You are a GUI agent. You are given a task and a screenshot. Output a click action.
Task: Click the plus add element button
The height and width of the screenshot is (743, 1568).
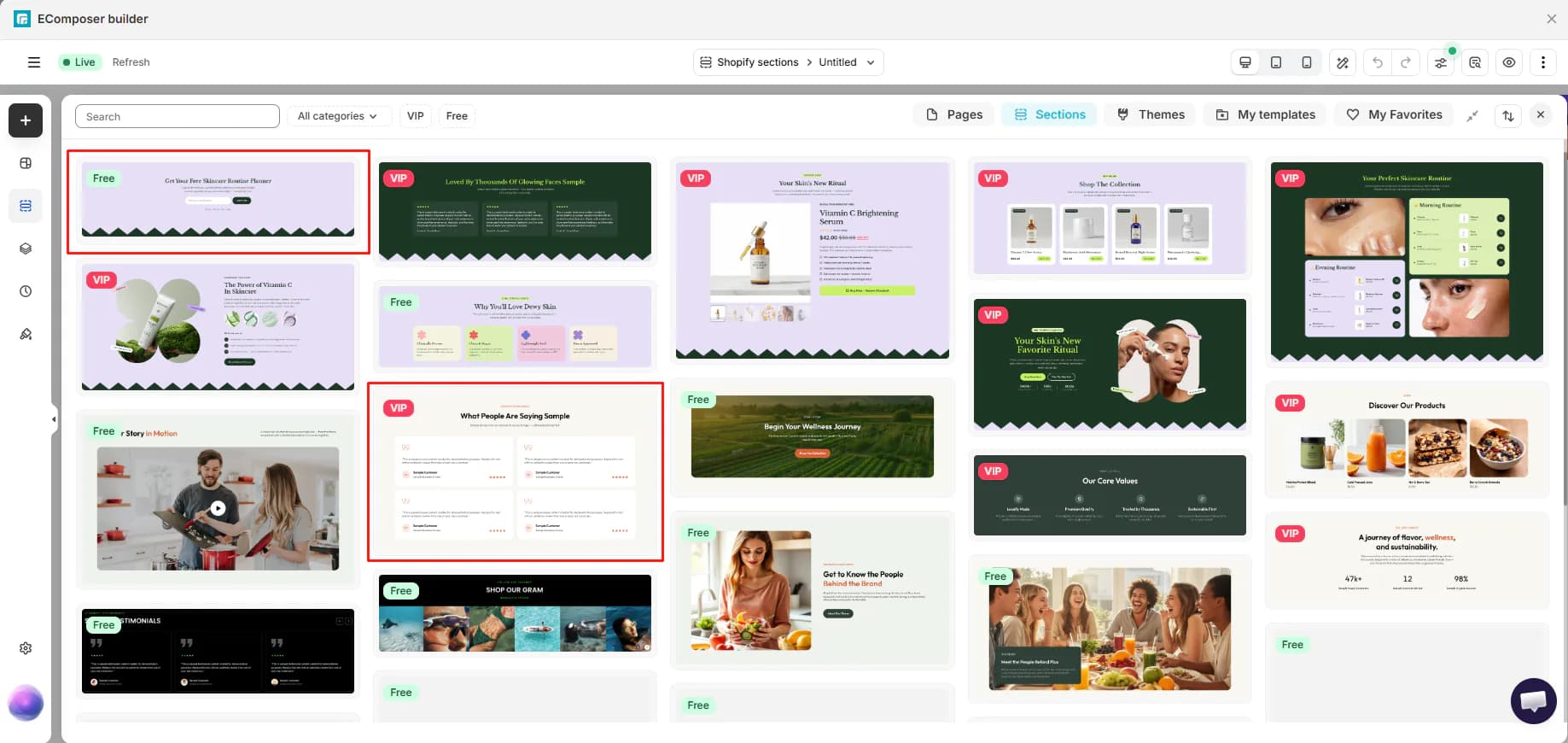pos(26,120)
